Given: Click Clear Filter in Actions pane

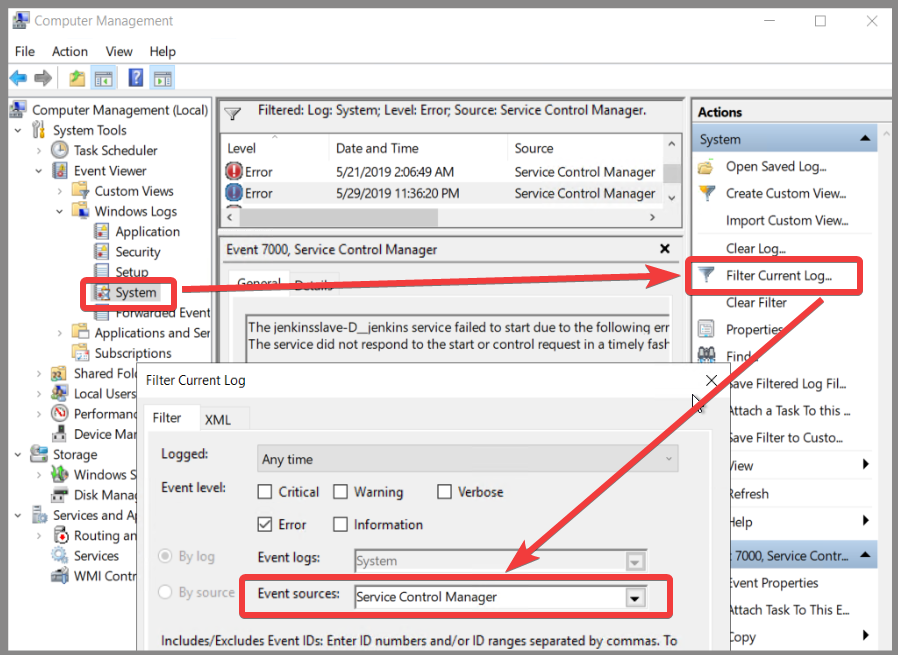Looking at the screenshot, I should 756,302.
